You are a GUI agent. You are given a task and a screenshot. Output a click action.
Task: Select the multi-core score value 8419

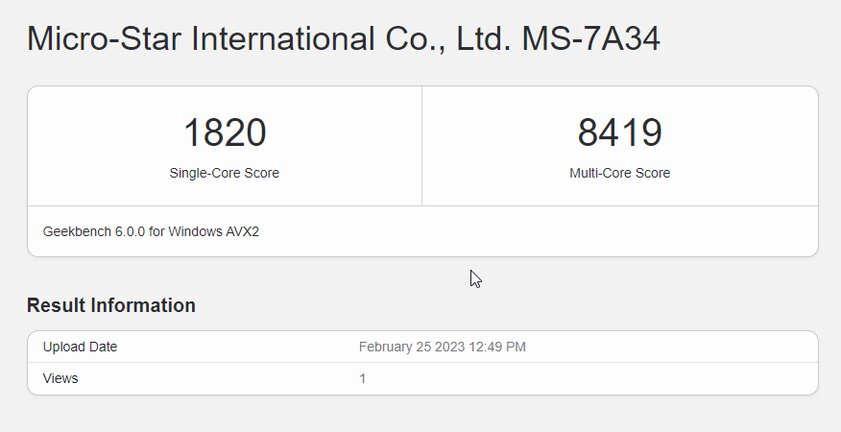click(x=619, y=133)
